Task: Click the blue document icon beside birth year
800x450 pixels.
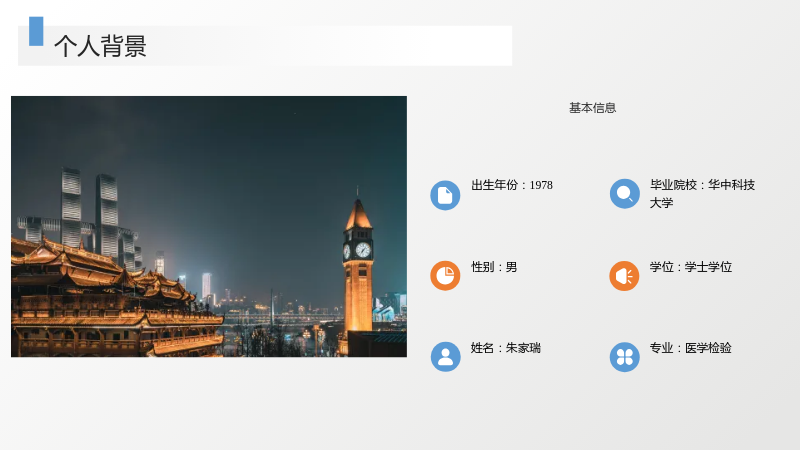Action: tap(445, 195)
